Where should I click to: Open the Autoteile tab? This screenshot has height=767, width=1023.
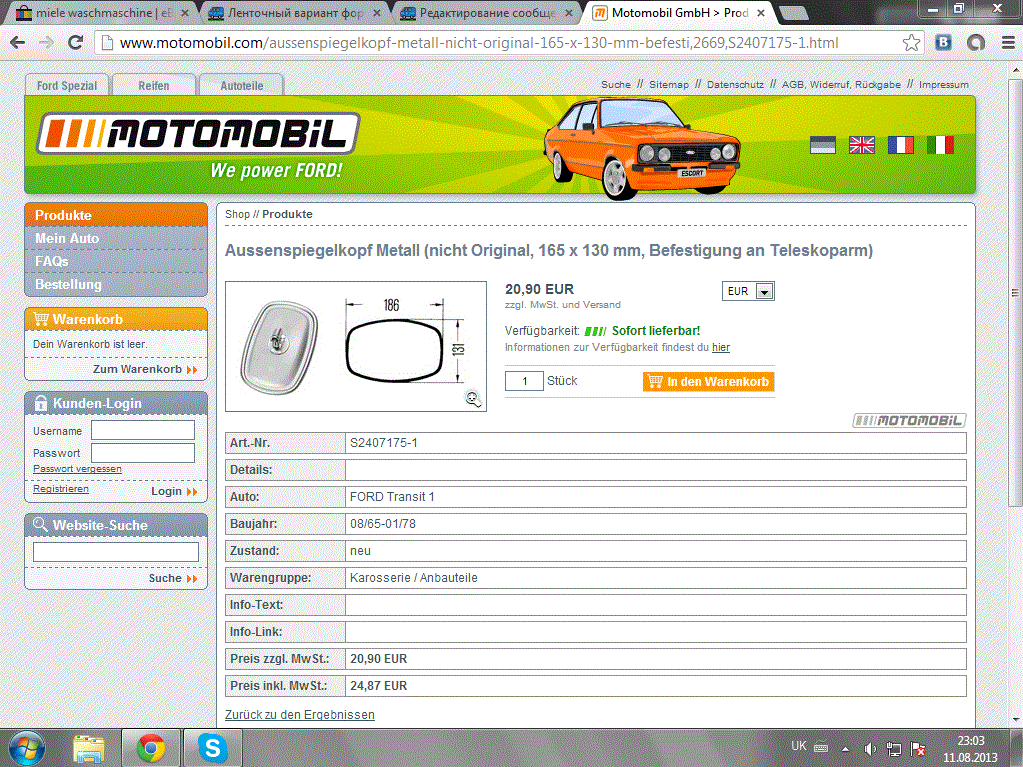point(241,85)
